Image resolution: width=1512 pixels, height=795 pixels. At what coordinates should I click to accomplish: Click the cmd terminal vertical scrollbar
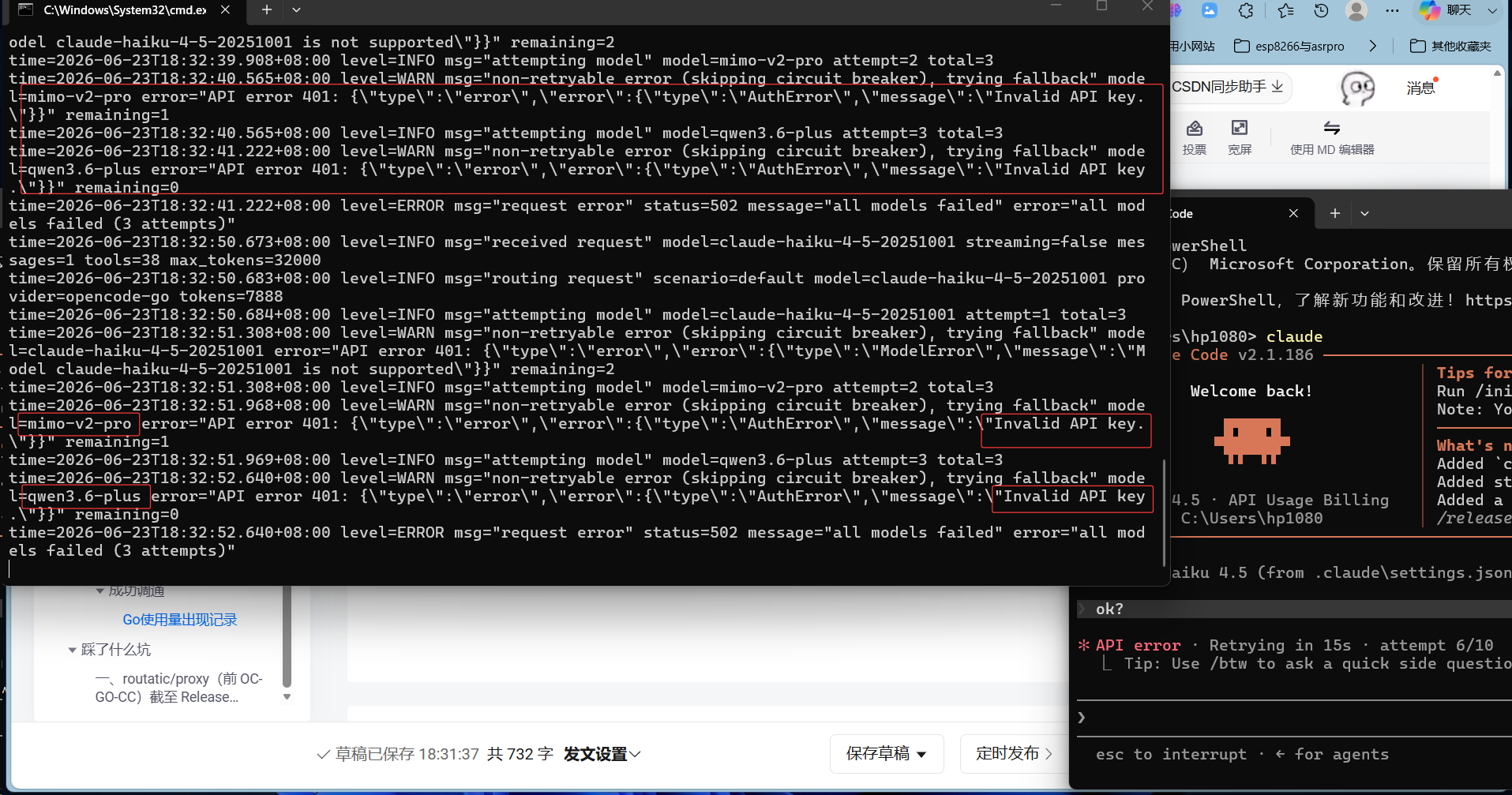coord(1165,513)
